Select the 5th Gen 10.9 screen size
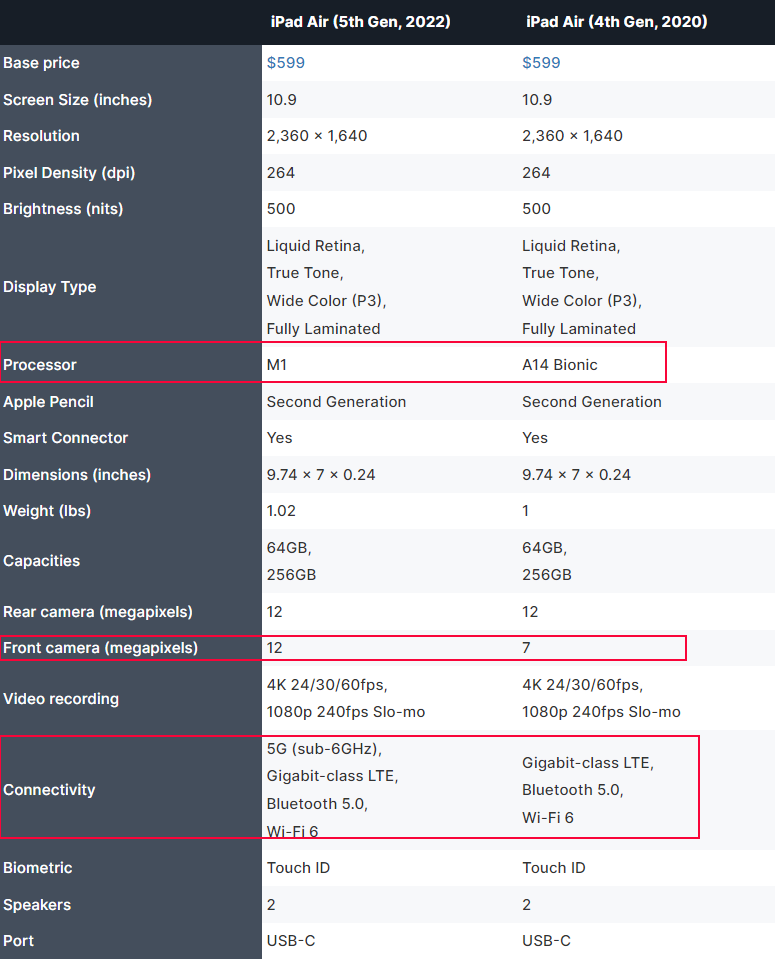Screen dimensions: 776x959 point(281,100)
